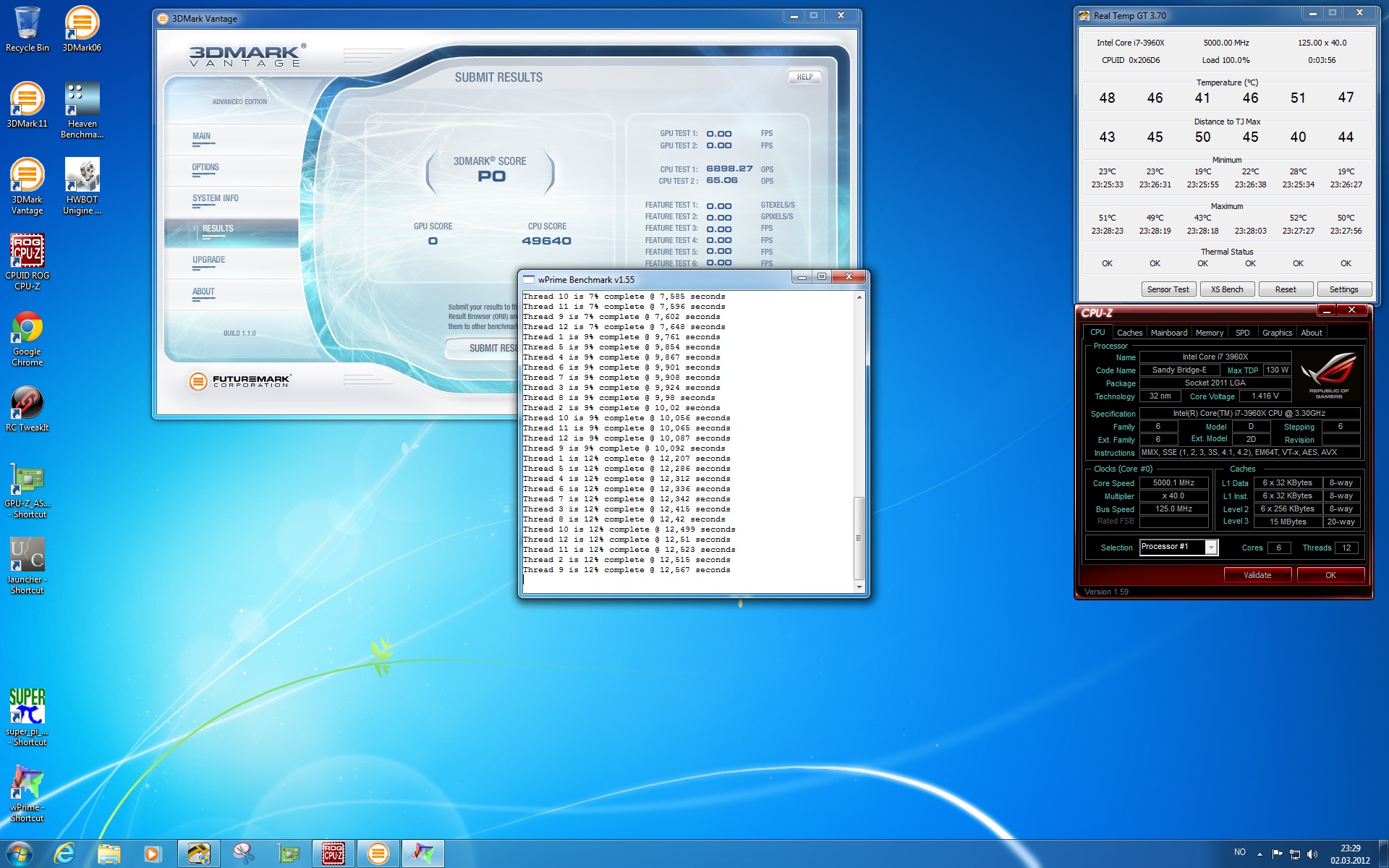Viewport: 1389px width, 868px height.
Task: Open Windows Explorer from the taskbar
Action: click(x=109, y=854)
